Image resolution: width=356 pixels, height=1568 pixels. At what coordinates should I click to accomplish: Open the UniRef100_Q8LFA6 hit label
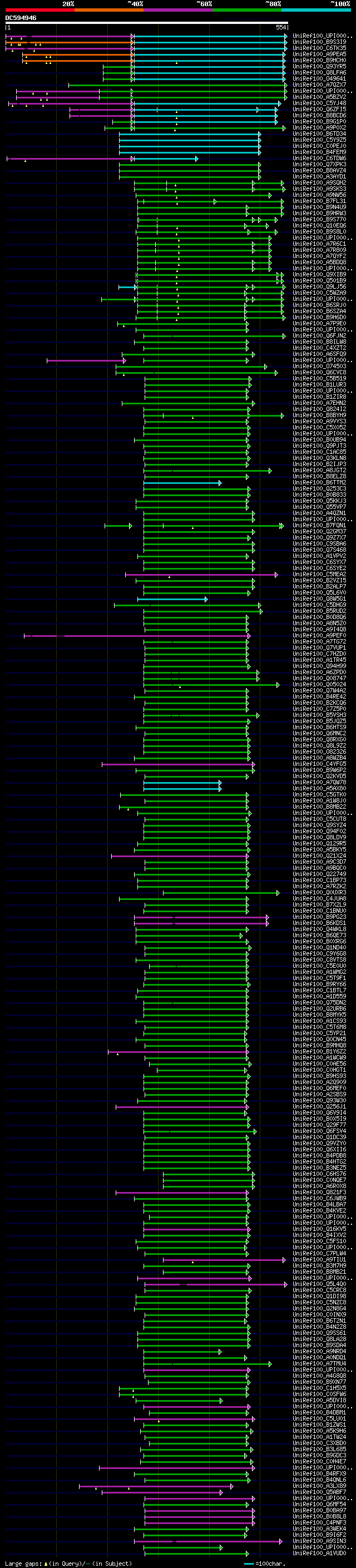coord(319,72)
